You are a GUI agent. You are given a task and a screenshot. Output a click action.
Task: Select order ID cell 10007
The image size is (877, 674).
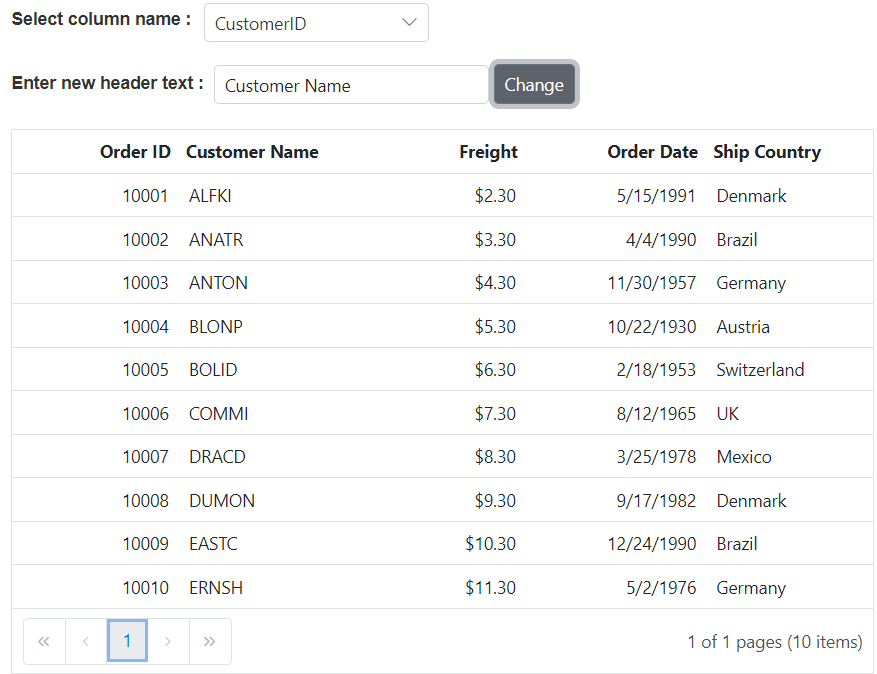click(x=145, y=456)
